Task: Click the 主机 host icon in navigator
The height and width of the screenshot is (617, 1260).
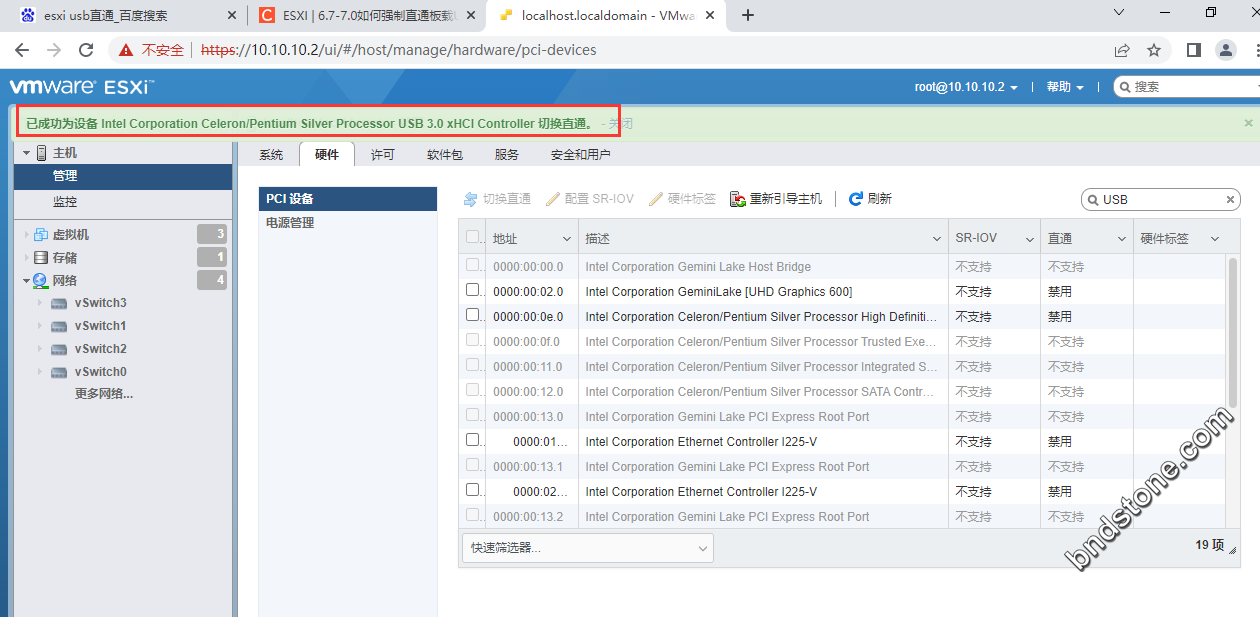Action: [x=41, y=153]
